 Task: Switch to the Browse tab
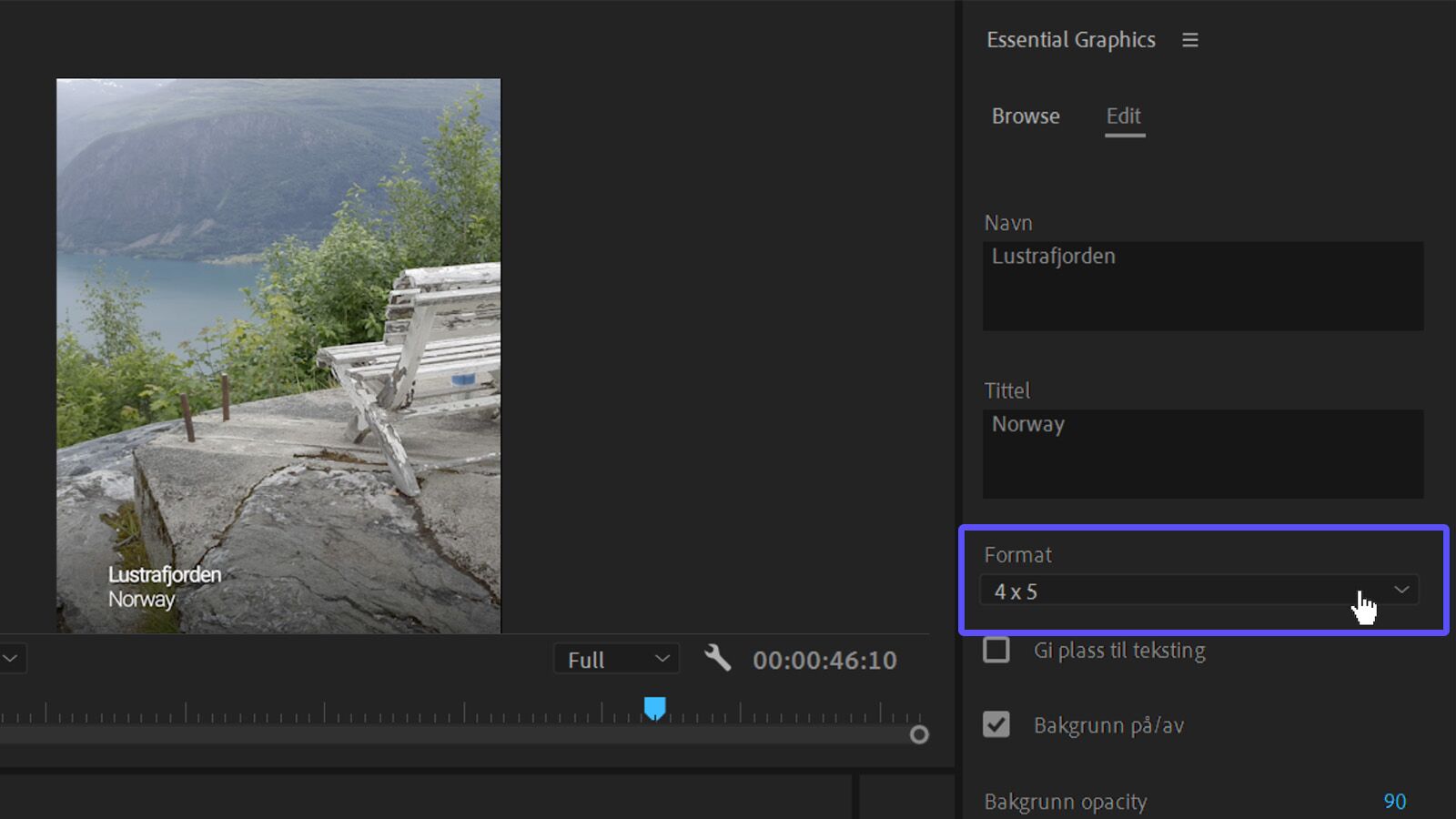1025,116
